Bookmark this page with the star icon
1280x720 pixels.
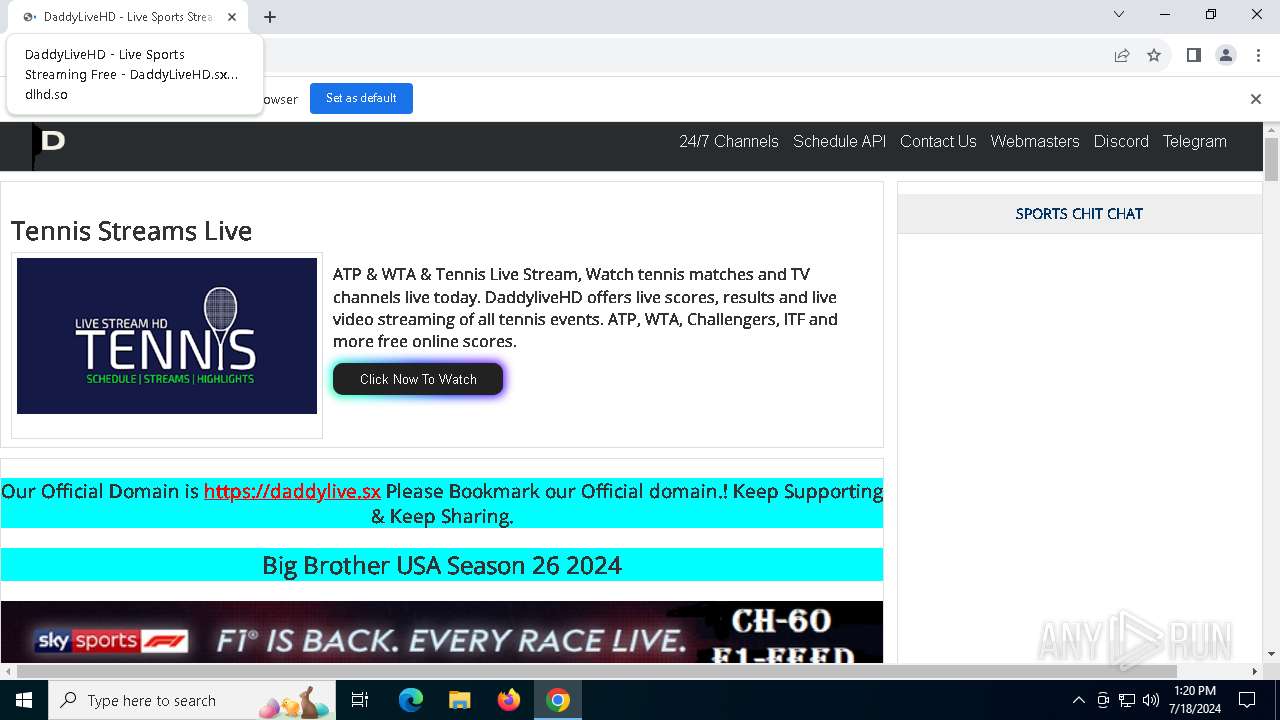(1154, 55)
